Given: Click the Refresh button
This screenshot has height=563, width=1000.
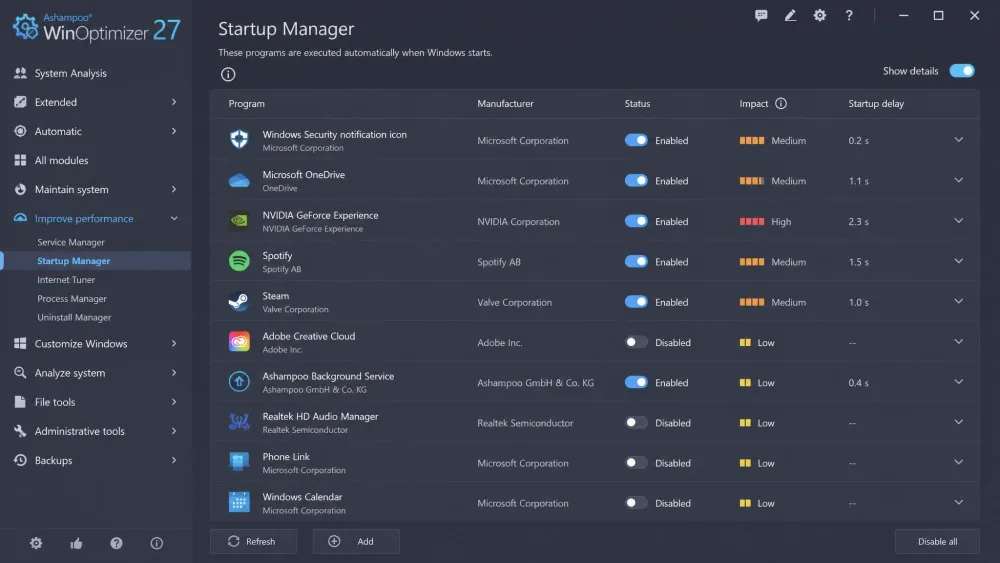Looking at the screenshot, I should (x=253, y=541).
